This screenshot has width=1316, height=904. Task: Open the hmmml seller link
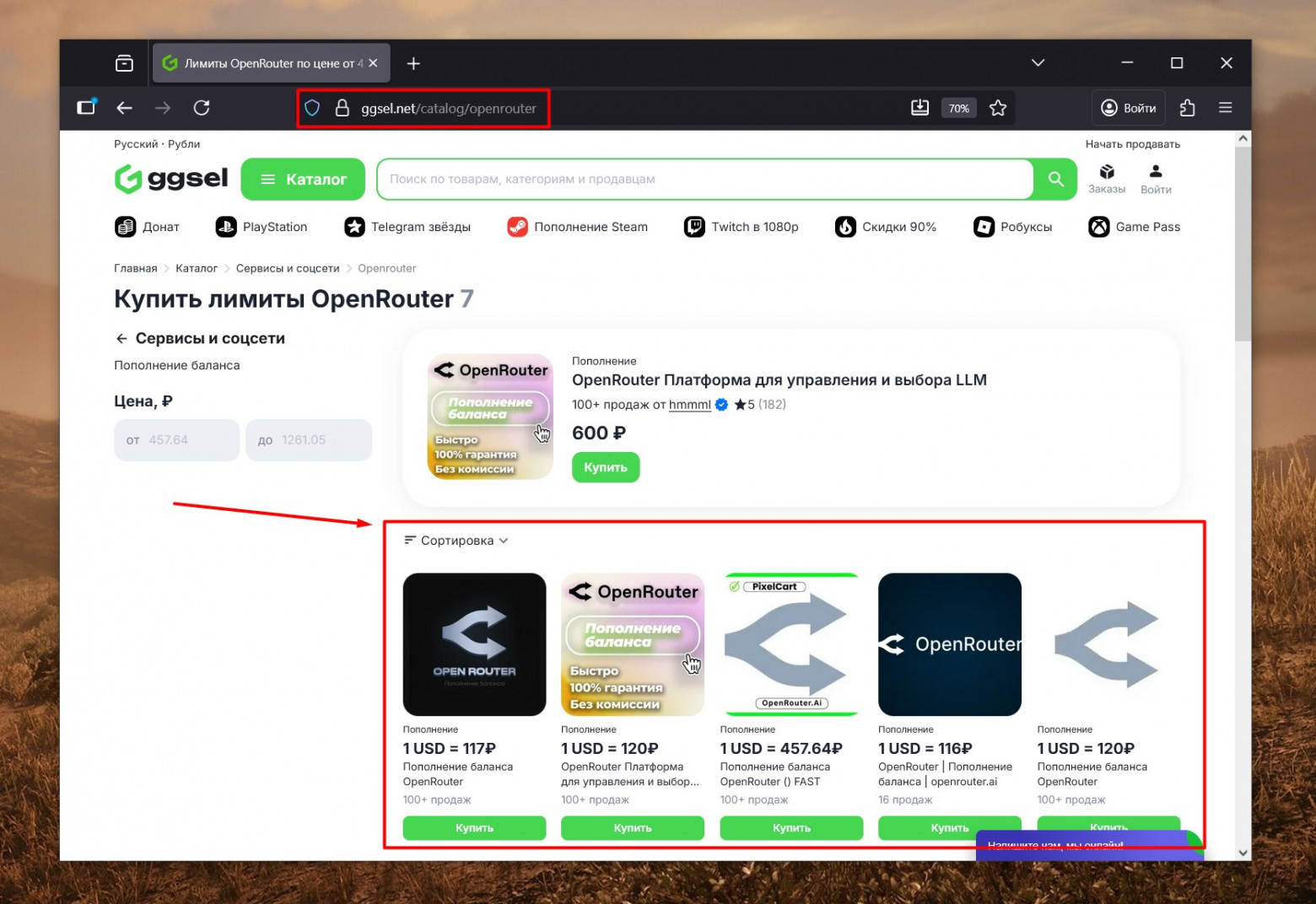pyautogui.click(x=689, y=405)
